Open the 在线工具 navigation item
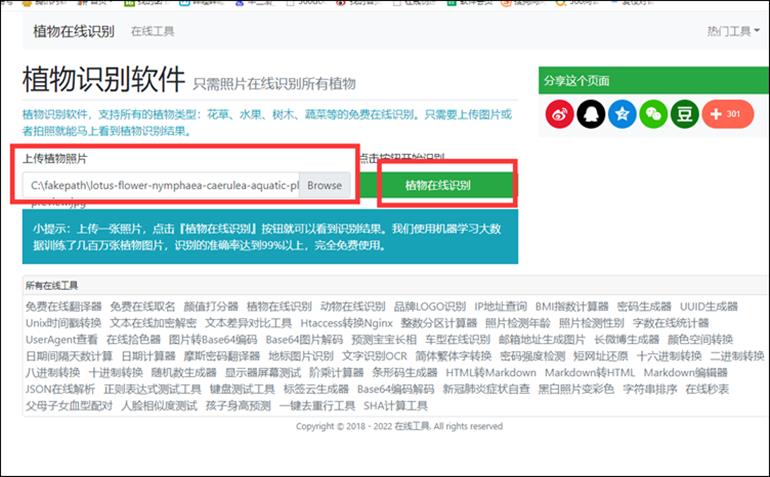The image size is (770, 477). 152,31
